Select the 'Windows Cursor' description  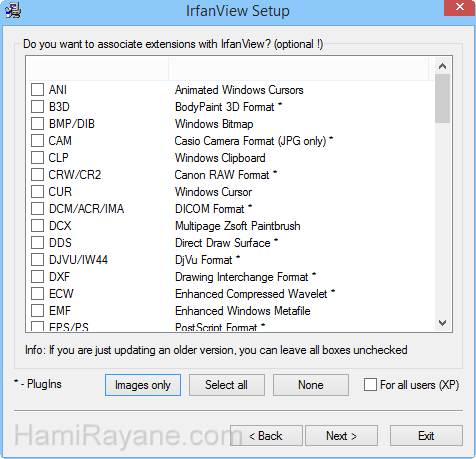pos(213,192)
